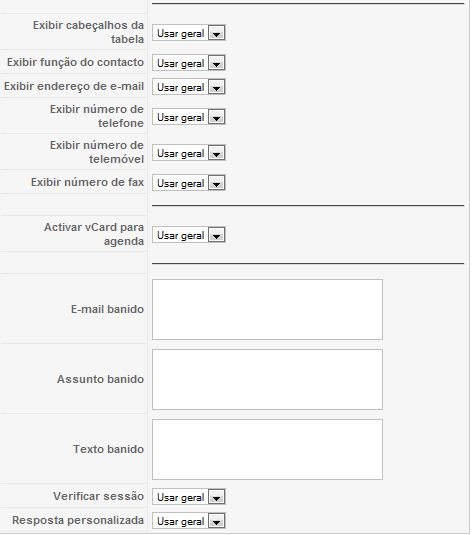The height and width of the screenshot is (535, 472).
Task: Click inside the 'Assunto banido' text area
Action: click(267, 379)
